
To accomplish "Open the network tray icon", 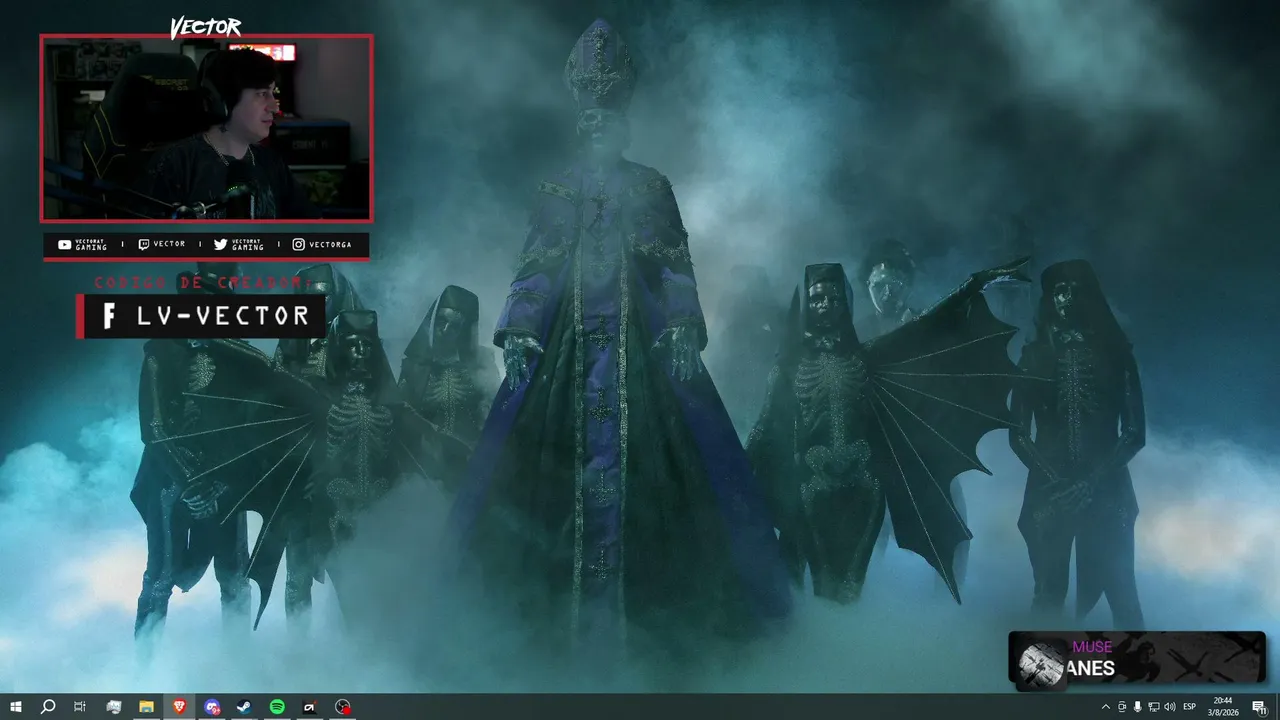I will (x=1154, y=707).
